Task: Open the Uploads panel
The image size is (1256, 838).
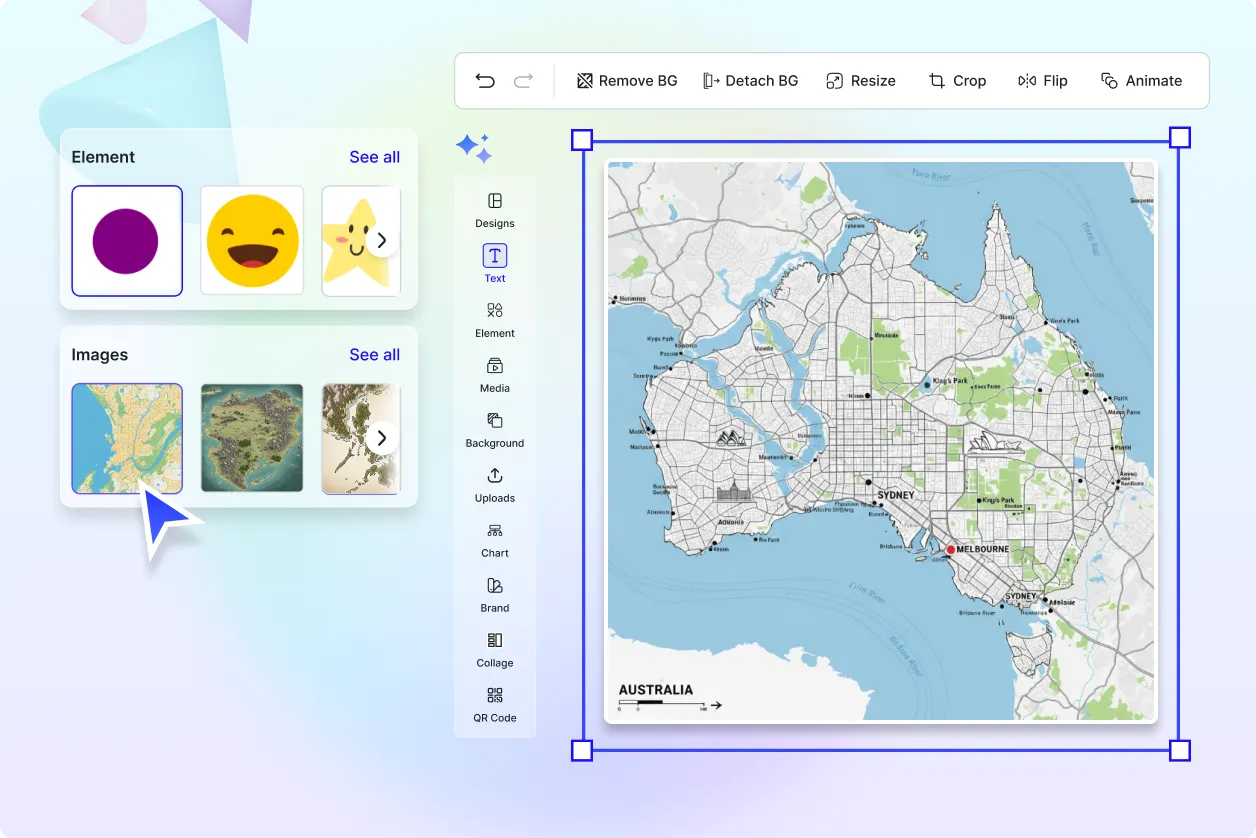Action: point(495,485)
